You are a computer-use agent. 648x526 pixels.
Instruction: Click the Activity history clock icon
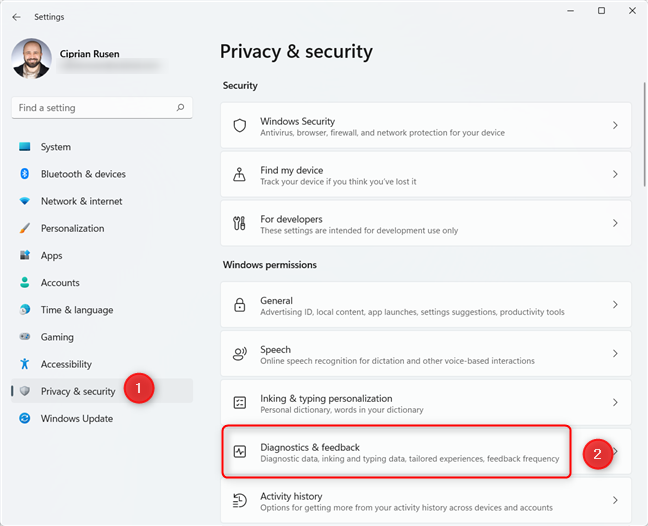[240, 500]
